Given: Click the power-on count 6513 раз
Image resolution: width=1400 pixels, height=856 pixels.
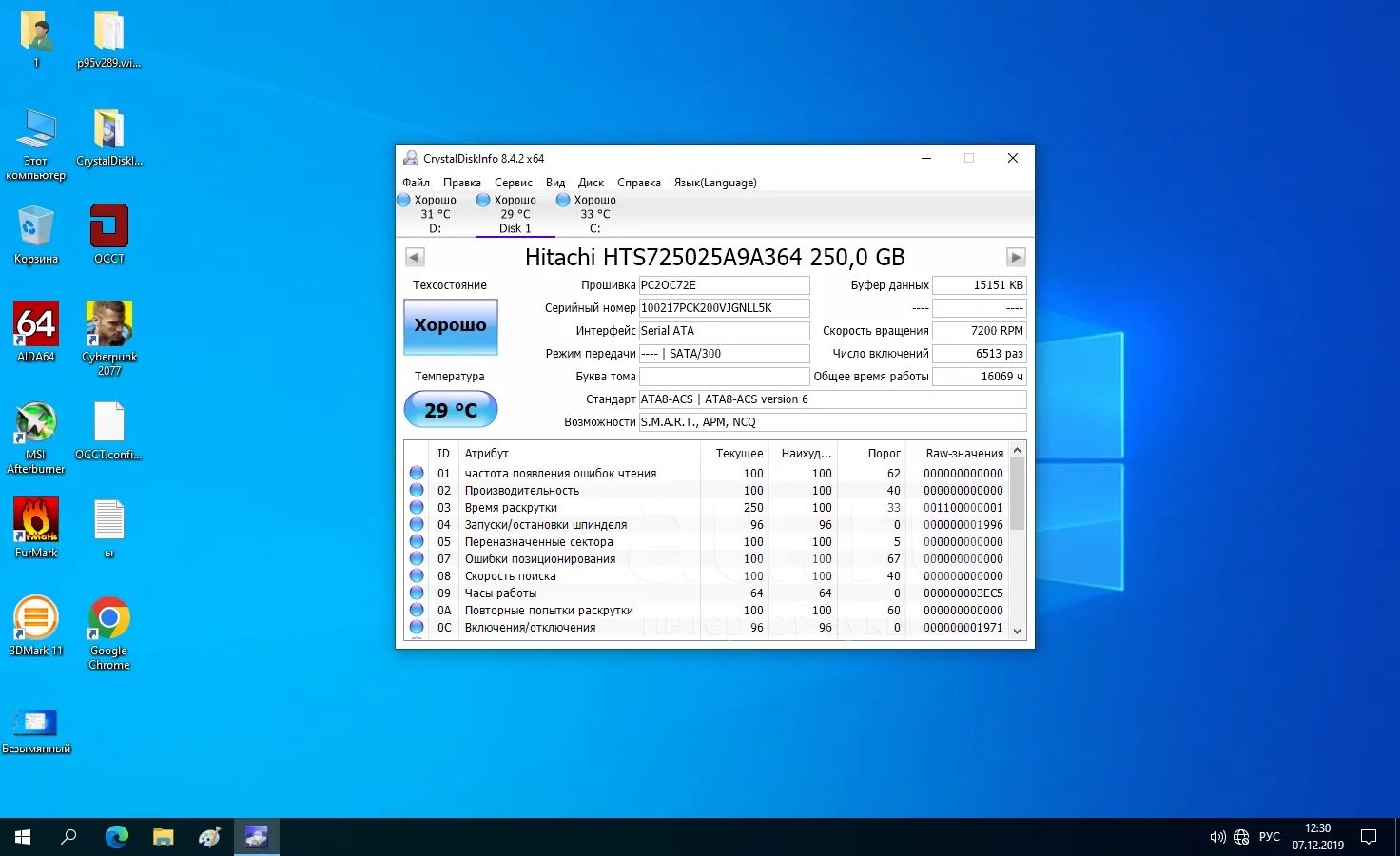Looking at the screenshot, I should tap(980, 354).
